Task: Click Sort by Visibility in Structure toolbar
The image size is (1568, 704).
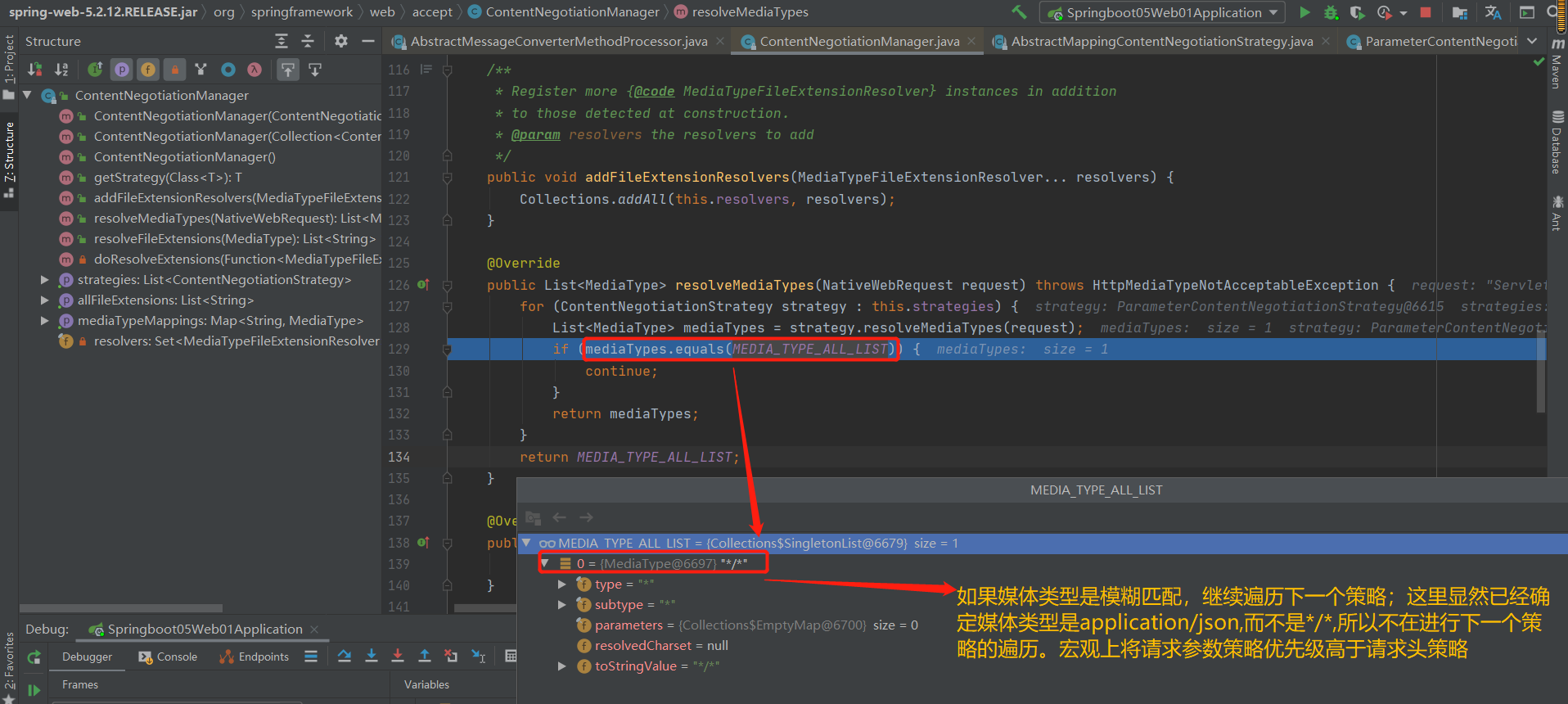Action: coord(35,70)
